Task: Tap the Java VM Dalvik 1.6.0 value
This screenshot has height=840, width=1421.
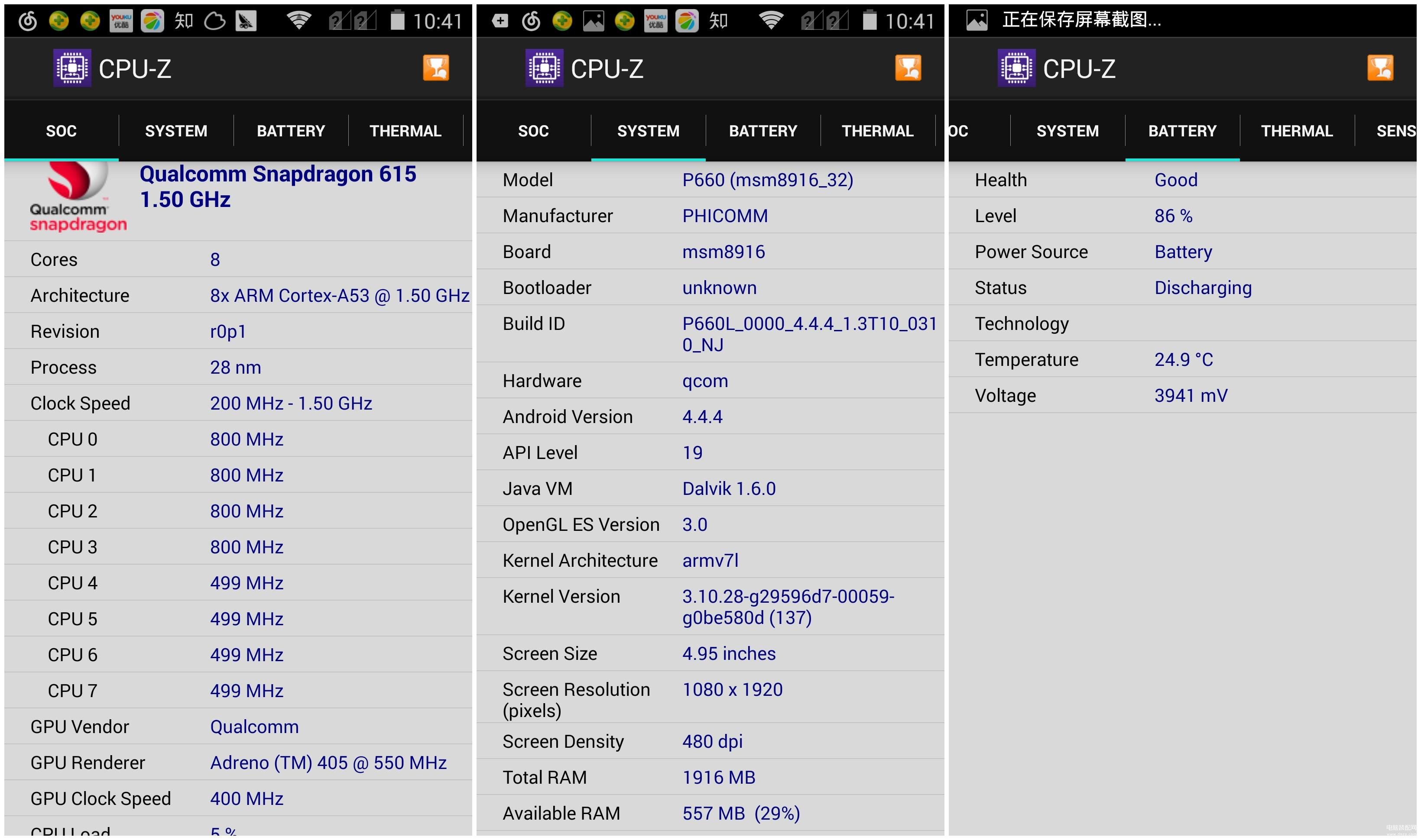Action: [x=729, y=488]
